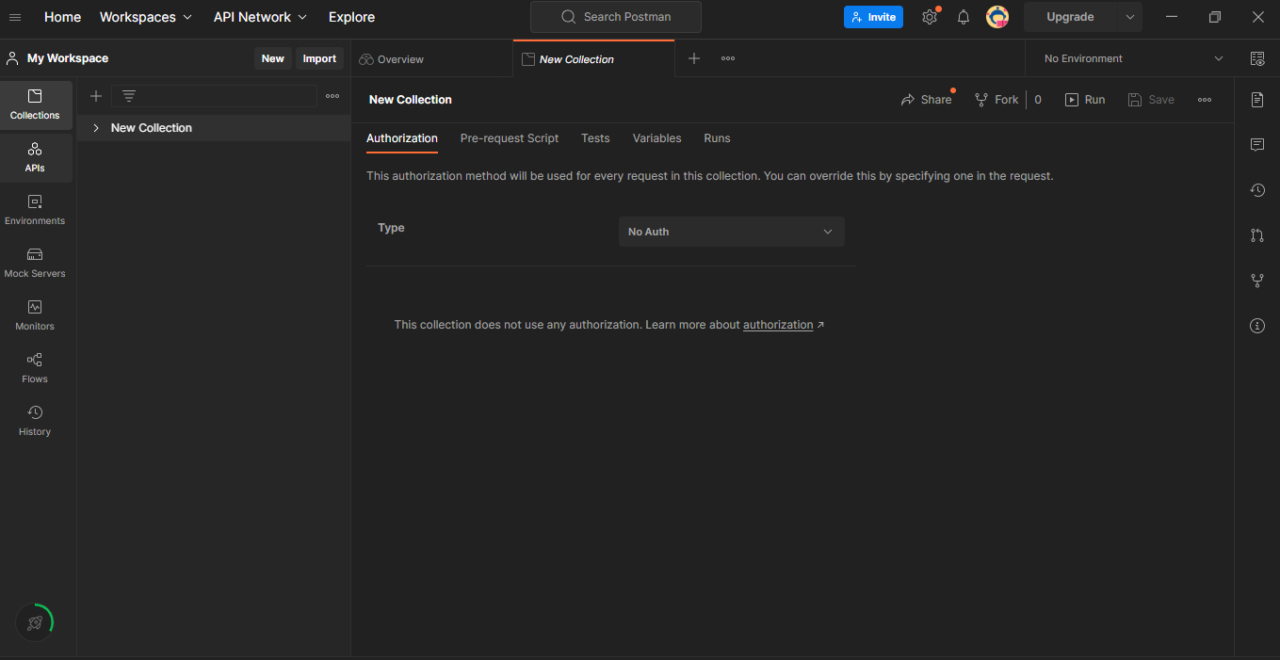1280x660 pixels.
Task: Switch to the Tests tab
Action: [x=595, y=138]
